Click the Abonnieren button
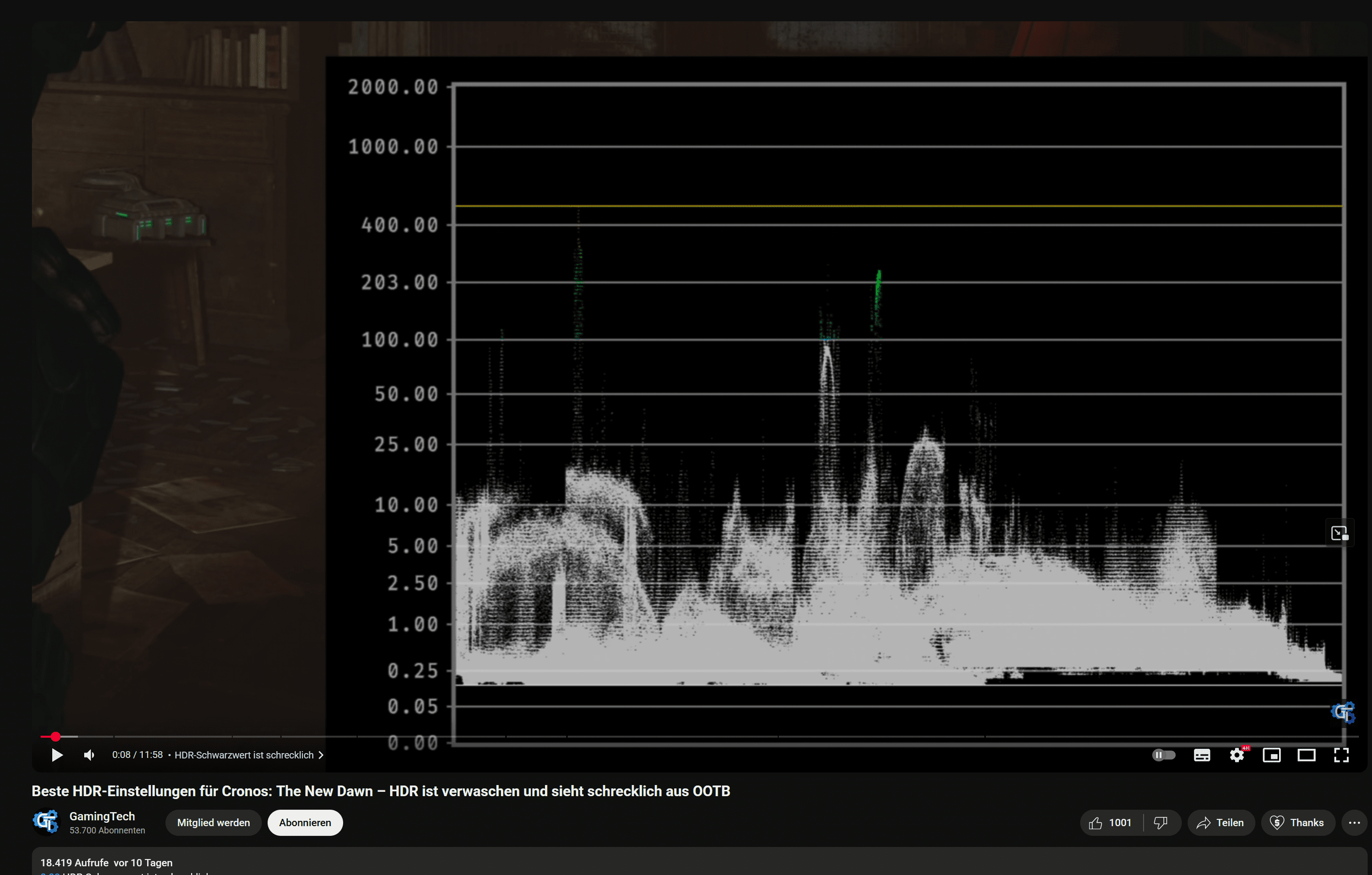Viewport: 1372px width, 875px height. pyautogui.click(x=305, y=823)
